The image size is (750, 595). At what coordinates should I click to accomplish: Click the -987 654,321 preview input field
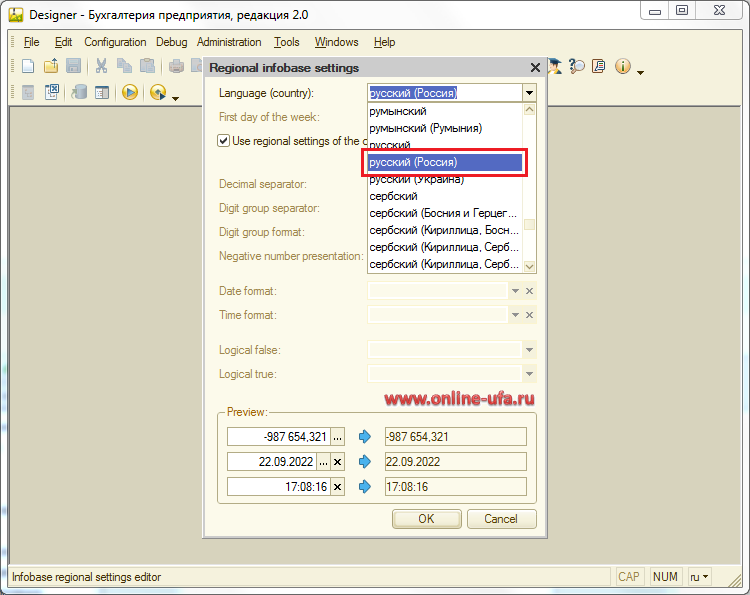click(279, 437)
